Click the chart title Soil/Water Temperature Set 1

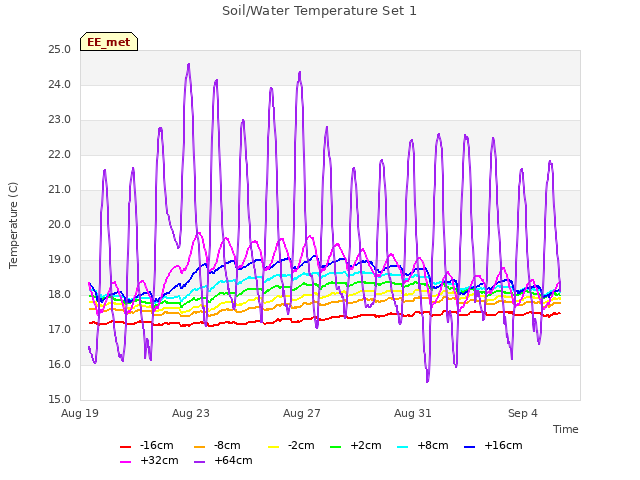319,11
